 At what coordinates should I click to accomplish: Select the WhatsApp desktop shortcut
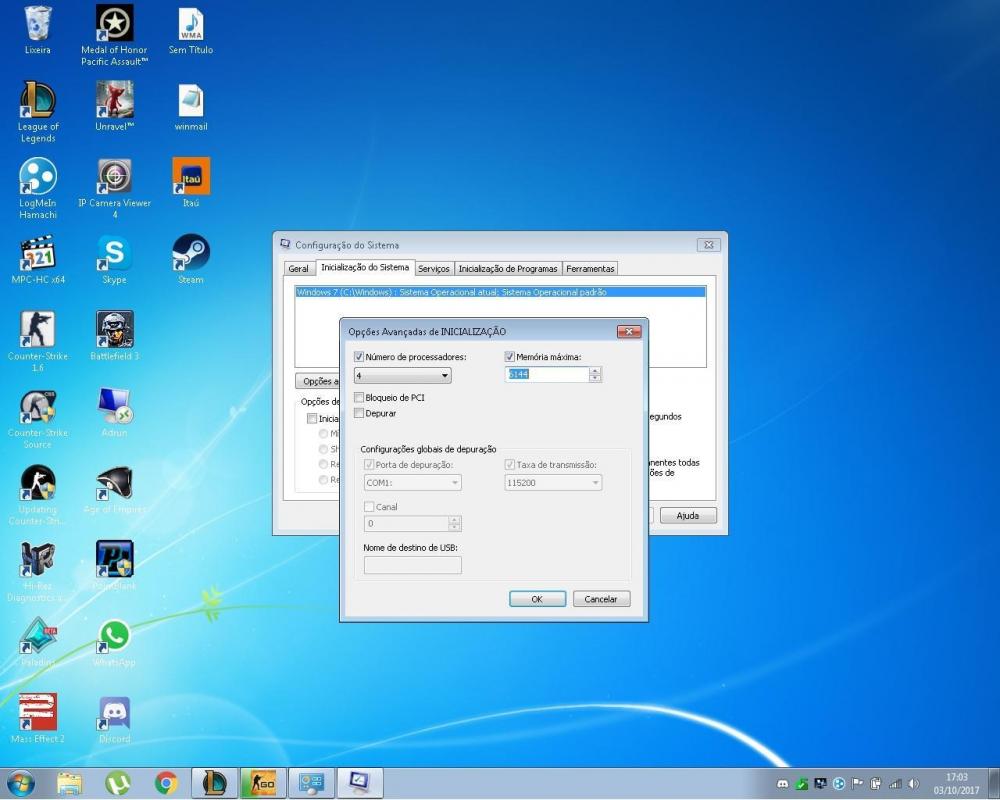click(x=114, y=642)
